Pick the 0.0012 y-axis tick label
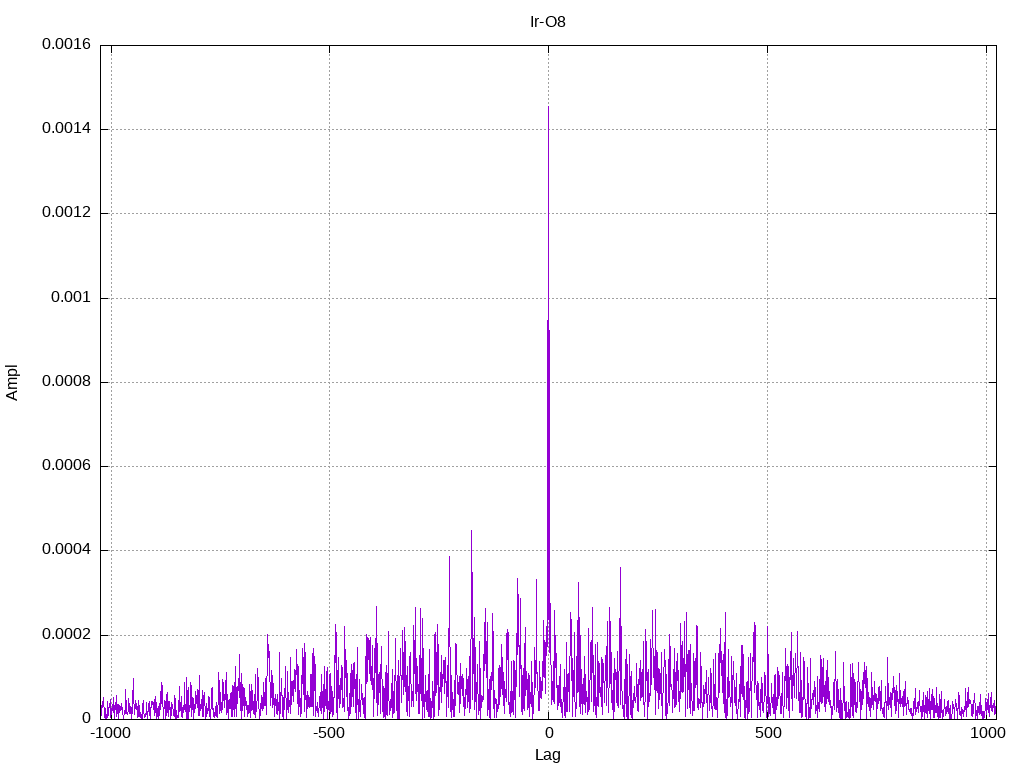Viewport: 1024px width, 768px height. click(x=65, y=213)
